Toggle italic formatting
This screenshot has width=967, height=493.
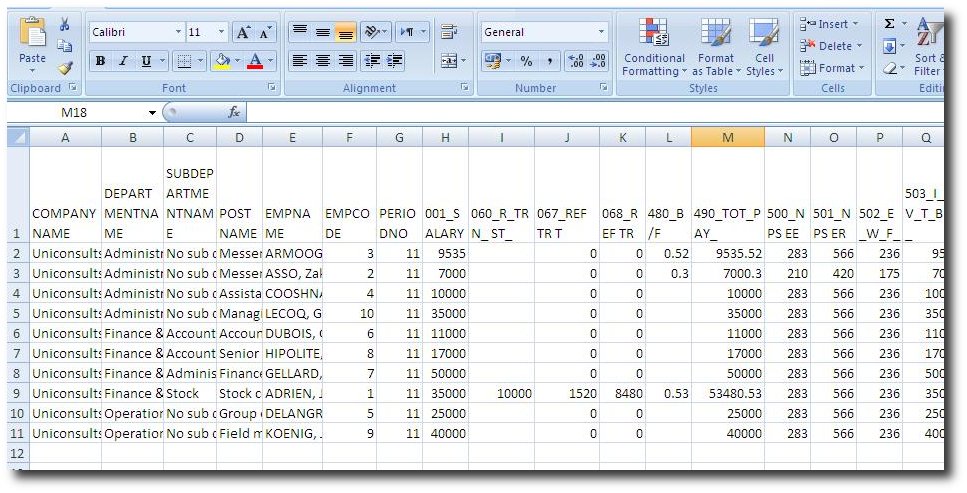(123, 61)
